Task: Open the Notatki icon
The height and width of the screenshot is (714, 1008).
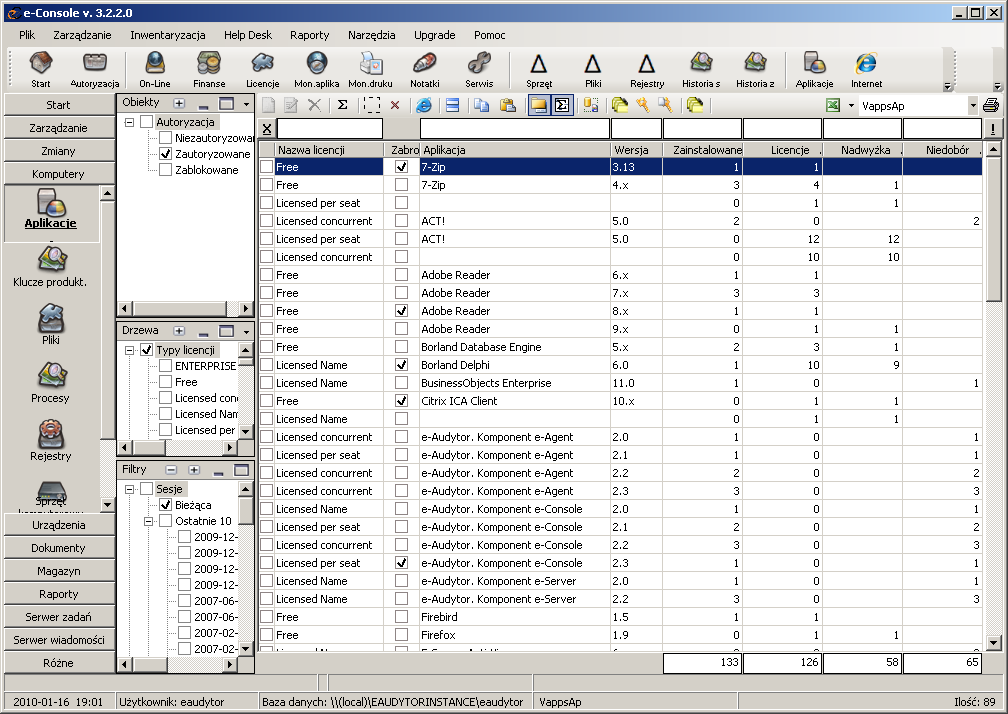Action: (424, 69)
